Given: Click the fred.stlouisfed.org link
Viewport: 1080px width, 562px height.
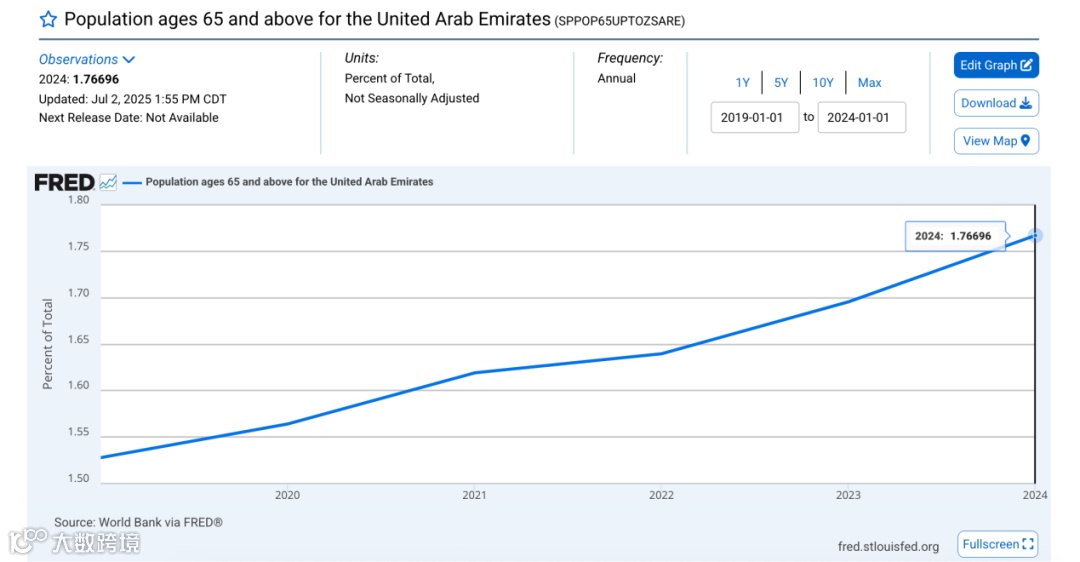Looking at the screenshot, I should click(889, 547).
